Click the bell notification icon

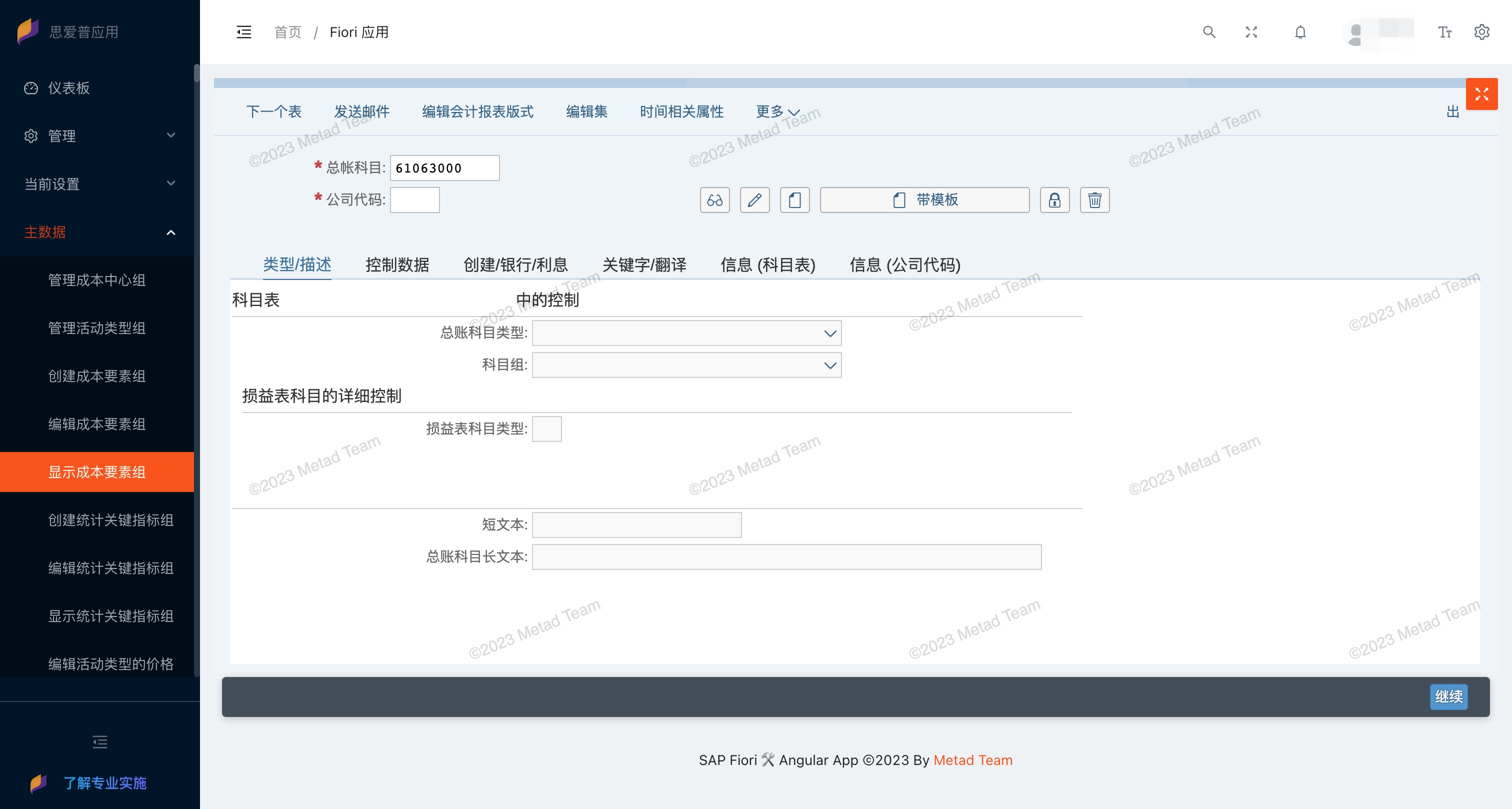pyautogui.click(x=1300, y=32)
